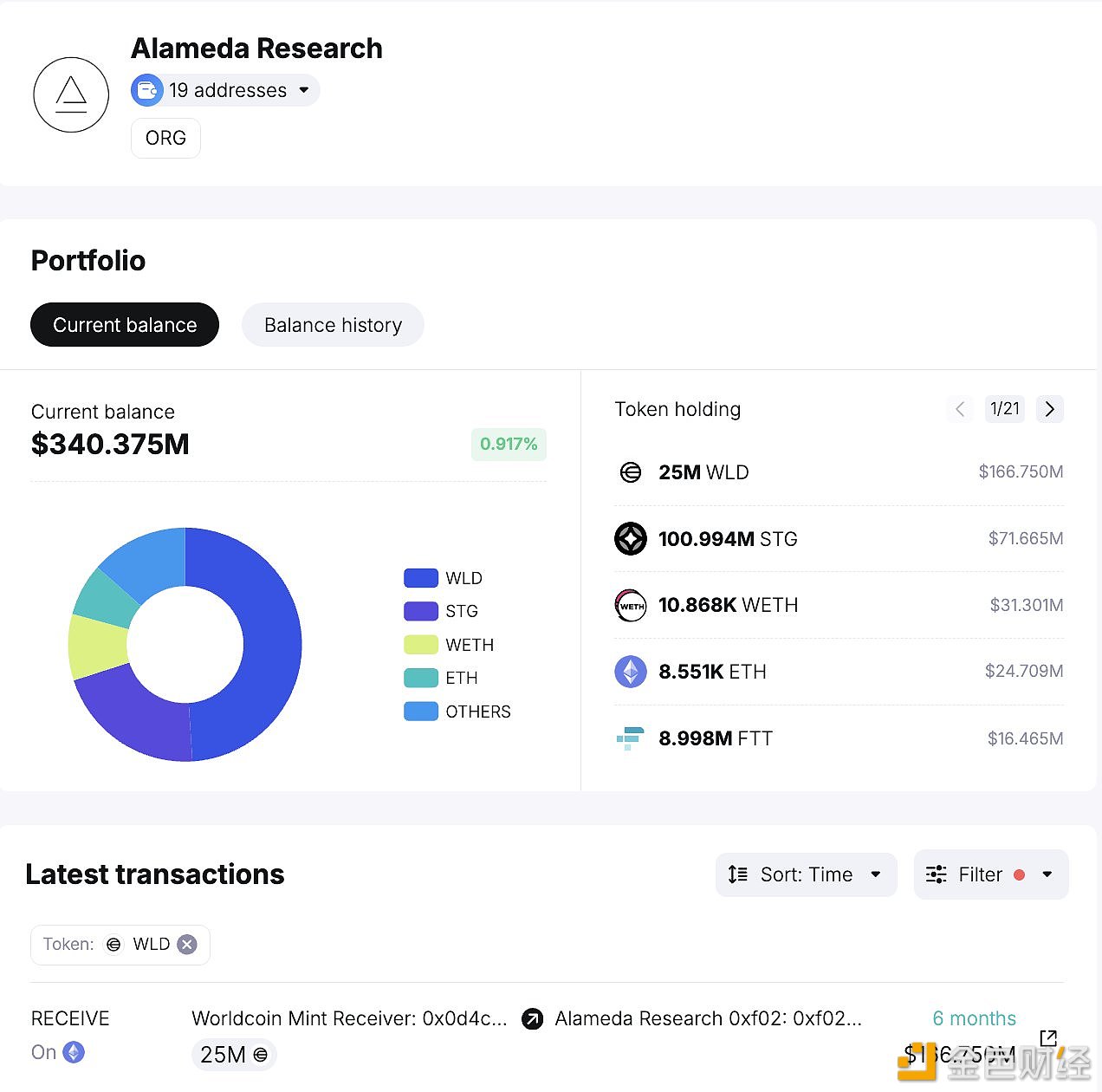Switch to Current balance tab

[125, 325]
